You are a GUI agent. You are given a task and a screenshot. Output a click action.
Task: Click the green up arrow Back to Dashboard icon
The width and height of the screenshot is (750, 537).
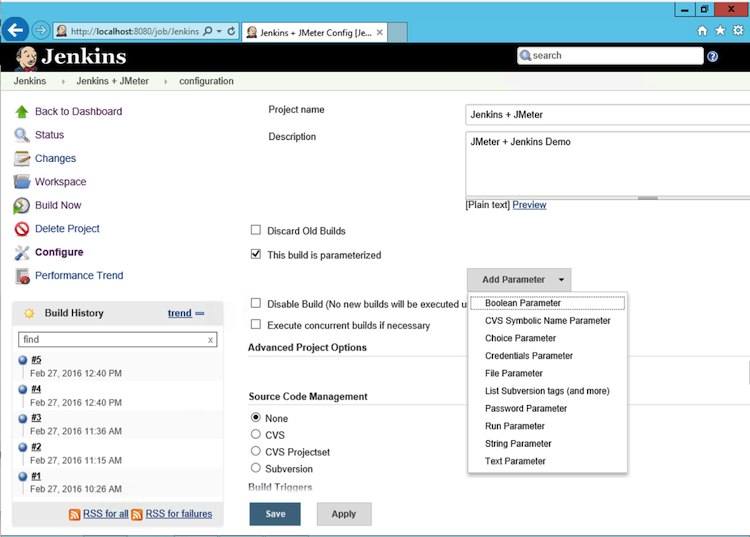pos(22,111)
